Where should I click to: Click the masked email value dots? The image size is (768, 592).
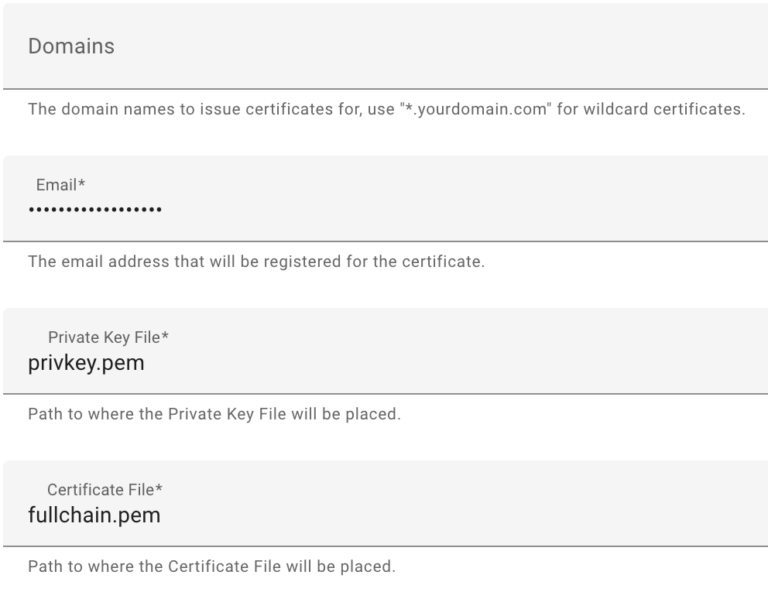pyautogui.click(x=95, y=209)
